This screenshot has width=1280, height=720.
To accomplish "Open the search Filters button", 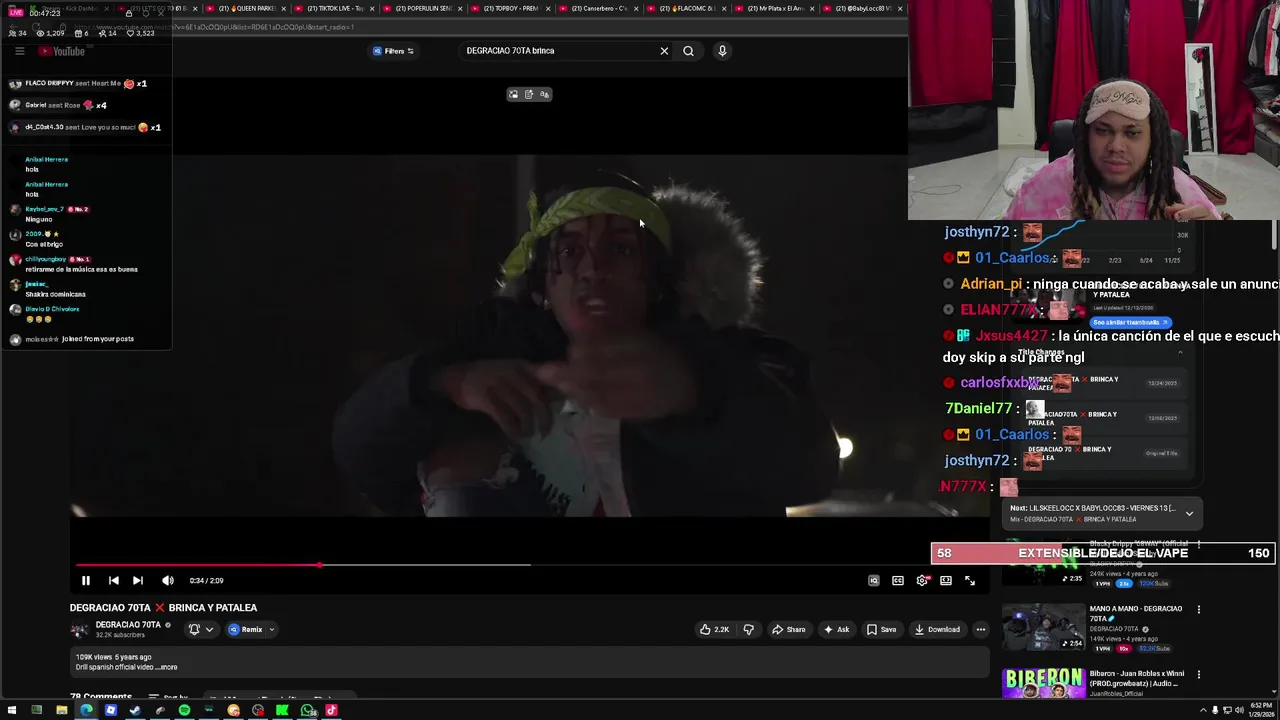I will pos(393,51).
